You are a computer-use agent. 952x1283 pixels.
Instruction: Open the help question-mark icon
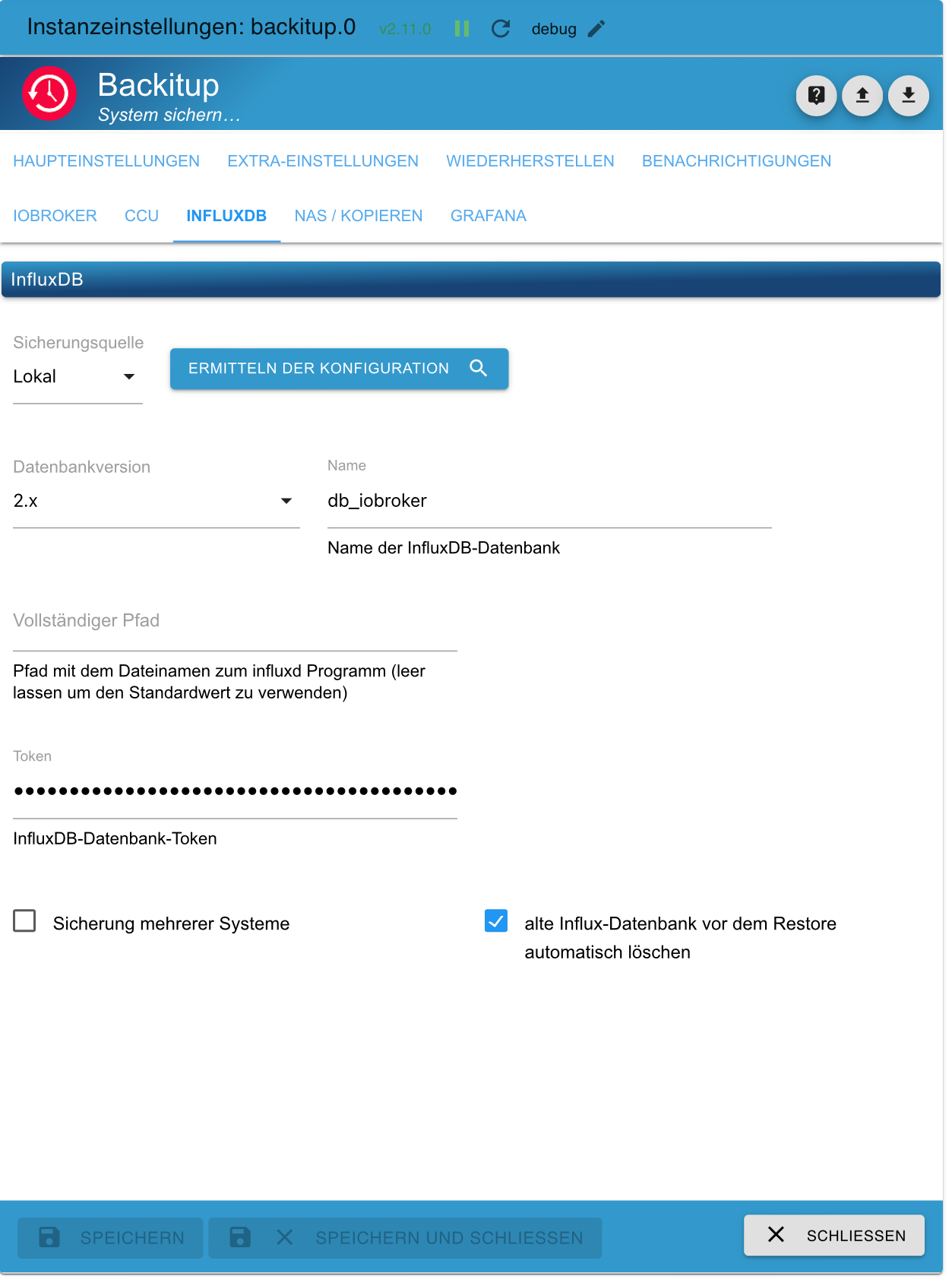817,96
